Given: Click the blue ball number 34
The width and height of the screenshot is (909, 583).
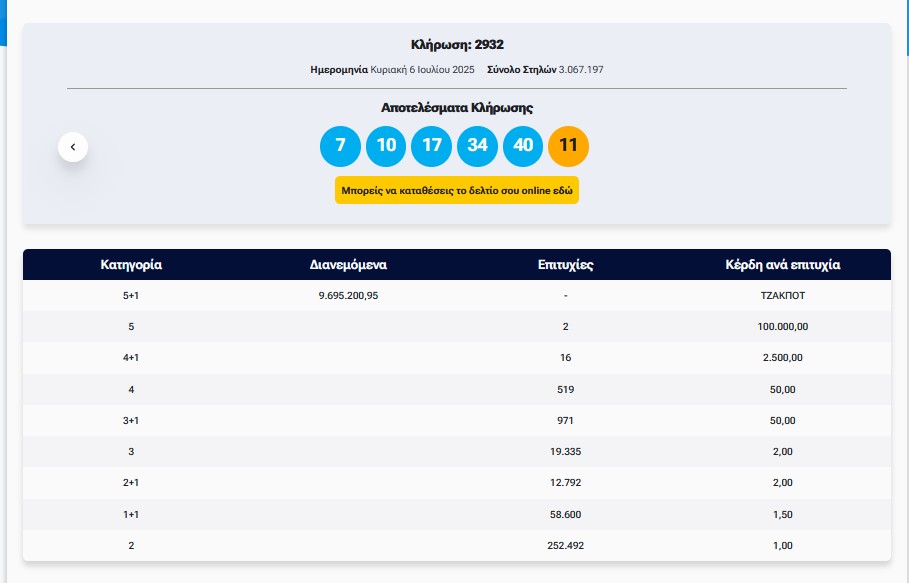Looking at the screenshot, I should click(477, 146).
